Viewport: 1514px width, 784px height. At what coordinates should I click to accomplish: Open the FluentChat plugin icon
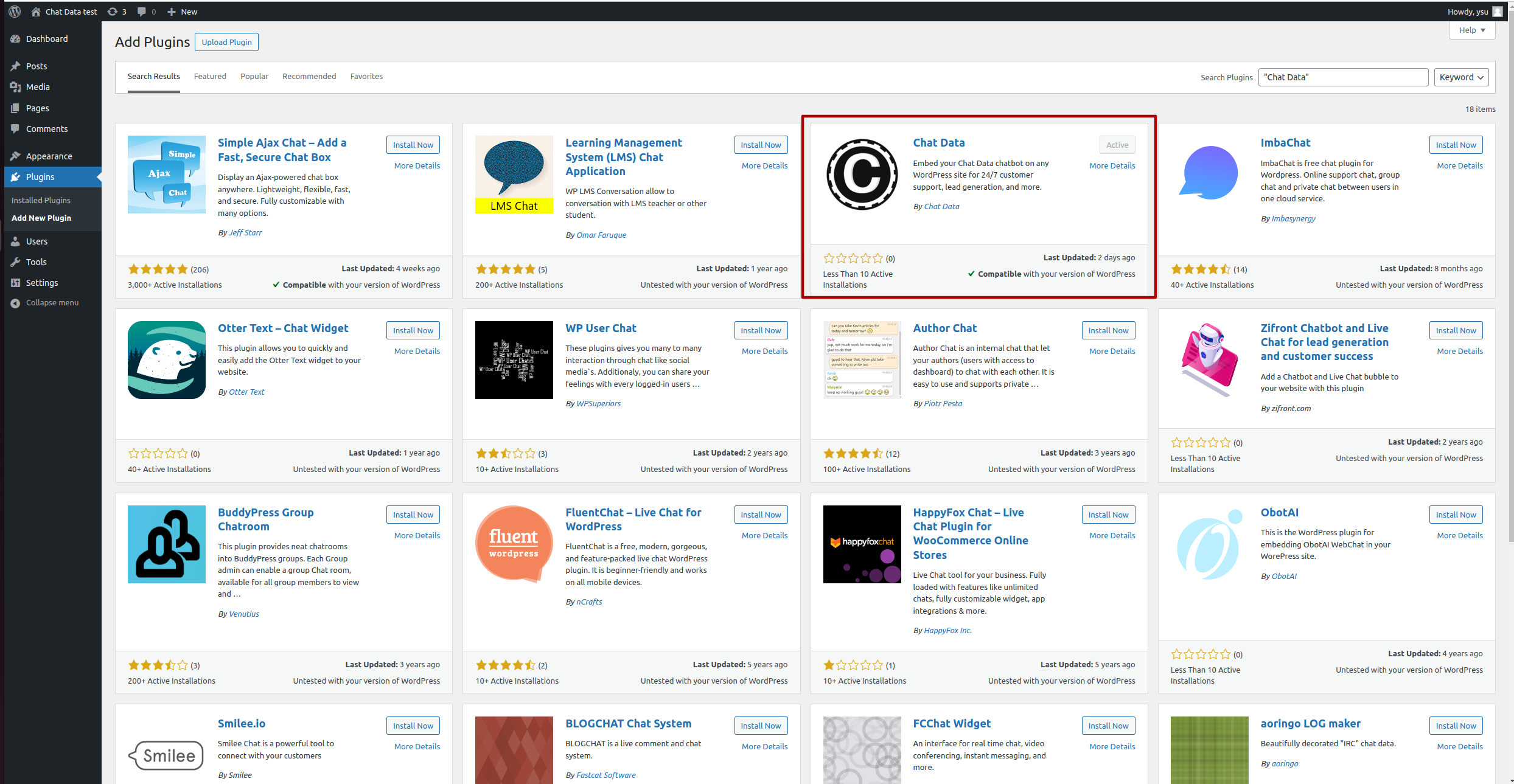(514, 544)
